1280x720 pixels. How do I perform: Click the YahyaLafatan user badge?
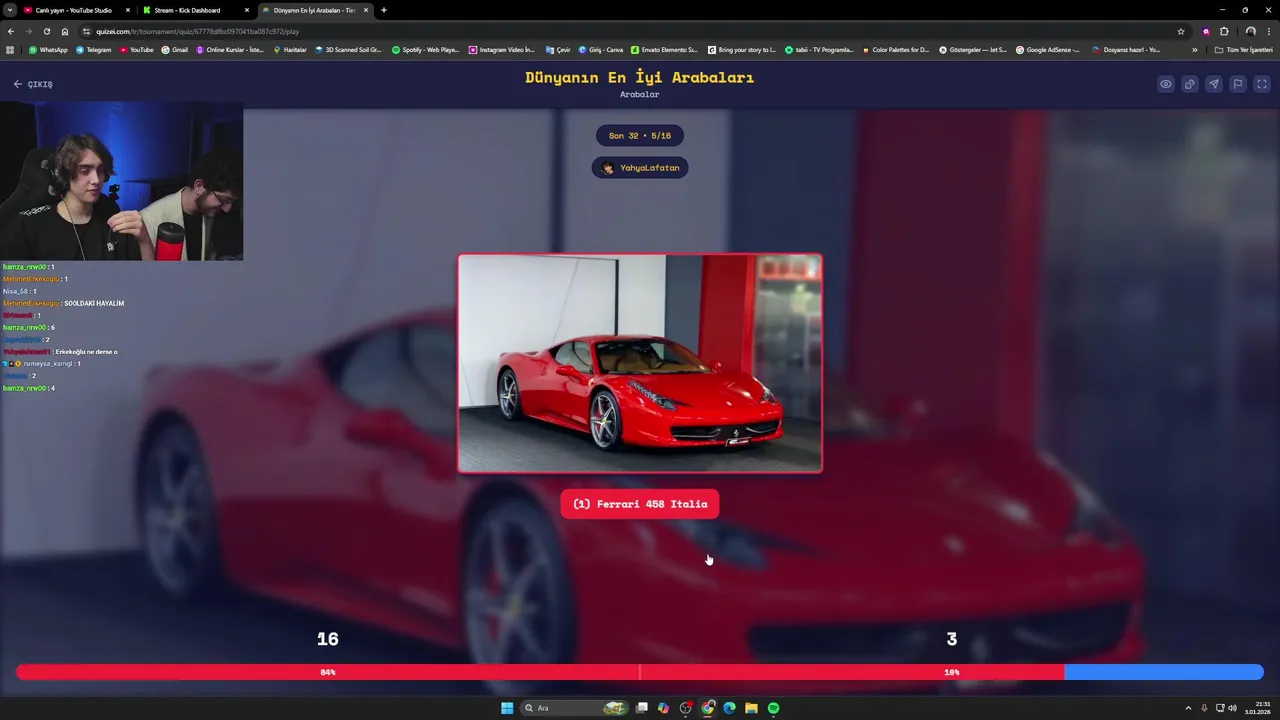[640, 168]
